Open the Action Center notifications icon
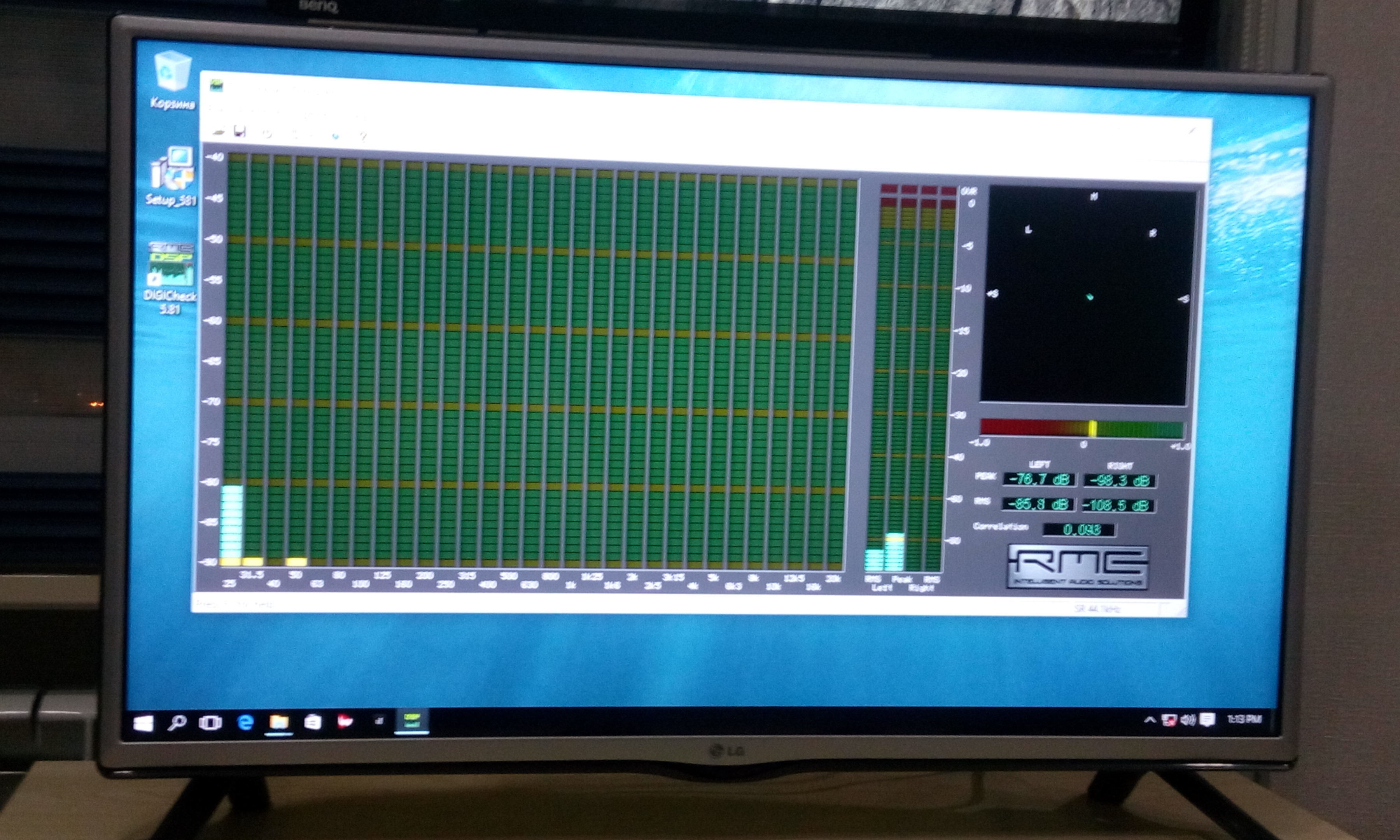The image size is (1400, 840). point(1207,719)
